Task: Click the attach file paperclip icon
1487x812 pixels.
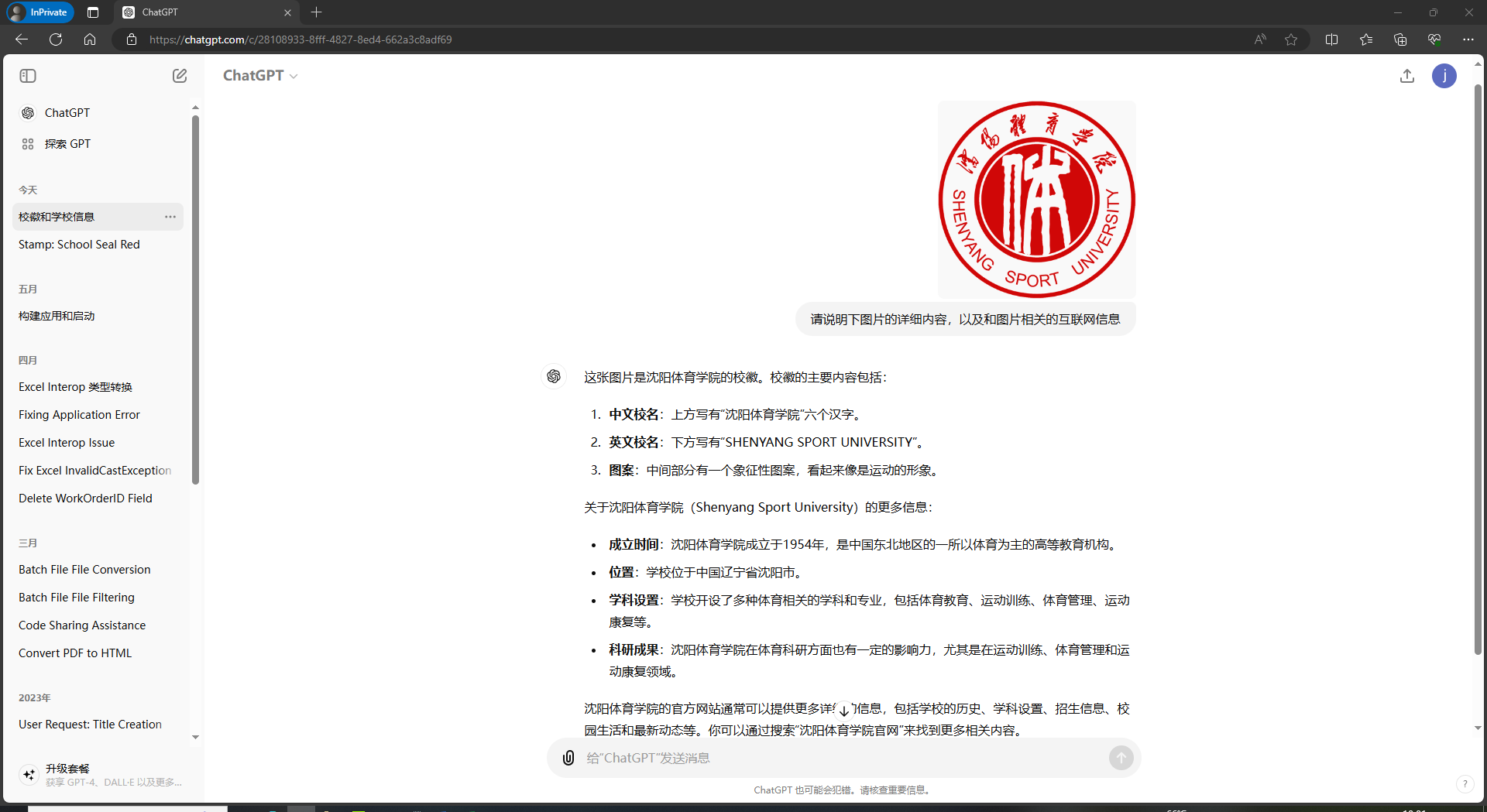Action: pyautogui.click(x=568, y=758)
